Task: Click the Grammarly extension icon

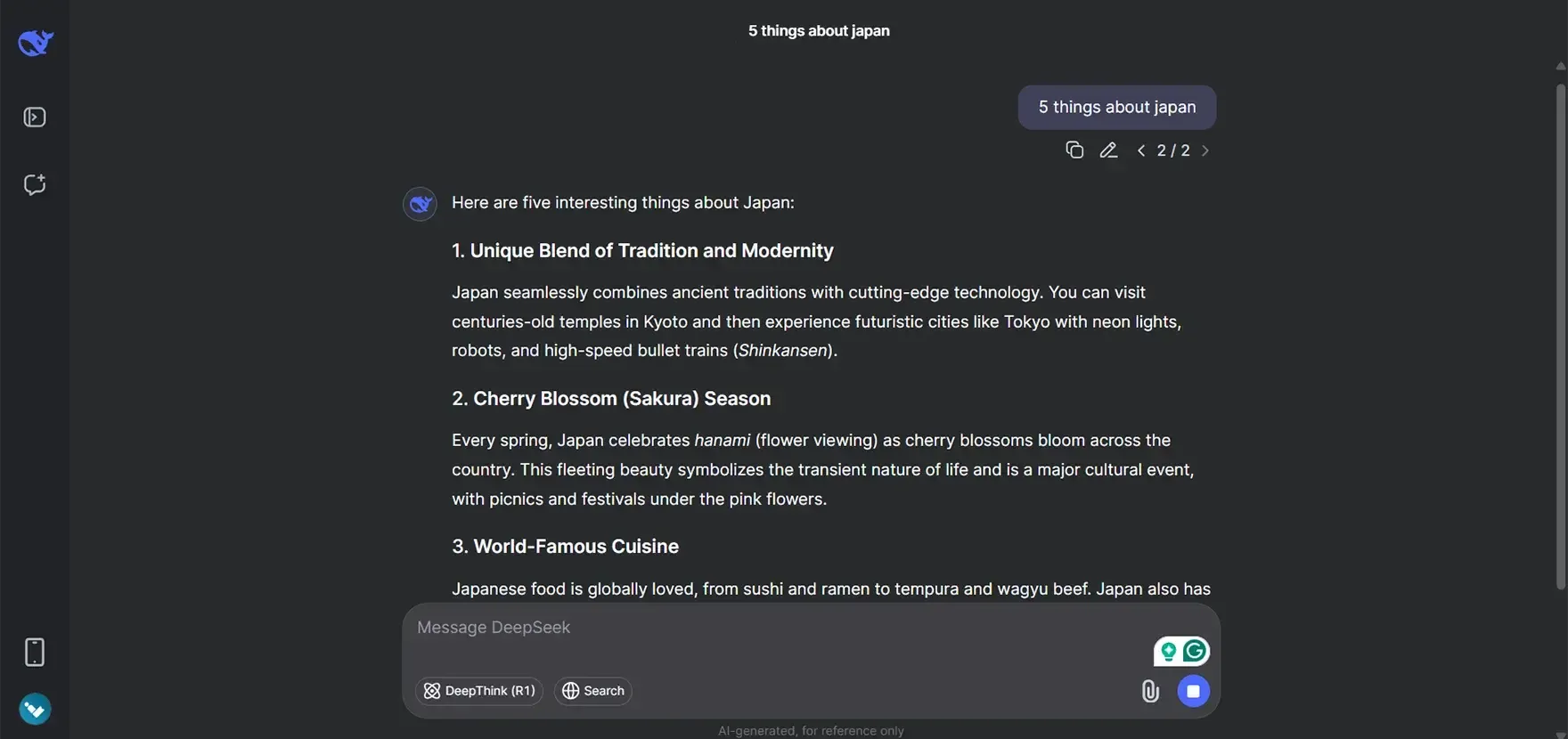Action: (x=1195, y=651)
